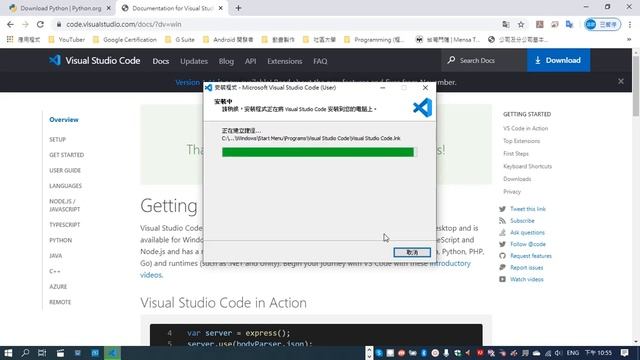This screenshot has height=360, width=640.
Task: Go to VS Code in Action link
Action: pos(525,128)
